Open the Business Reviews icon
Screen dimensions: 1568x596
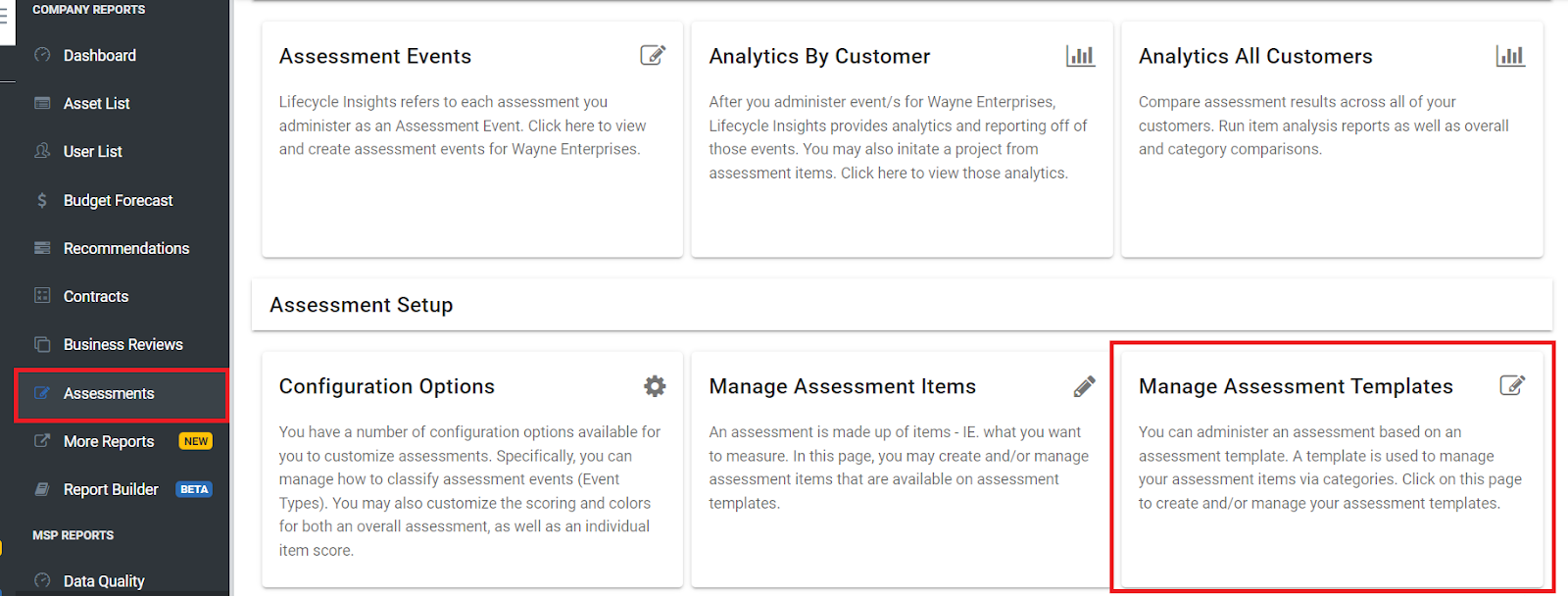pos(41,344)
